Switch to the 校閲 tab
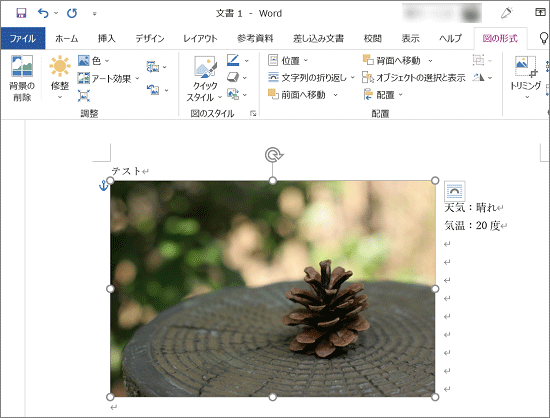 click(x=373, y=38)
